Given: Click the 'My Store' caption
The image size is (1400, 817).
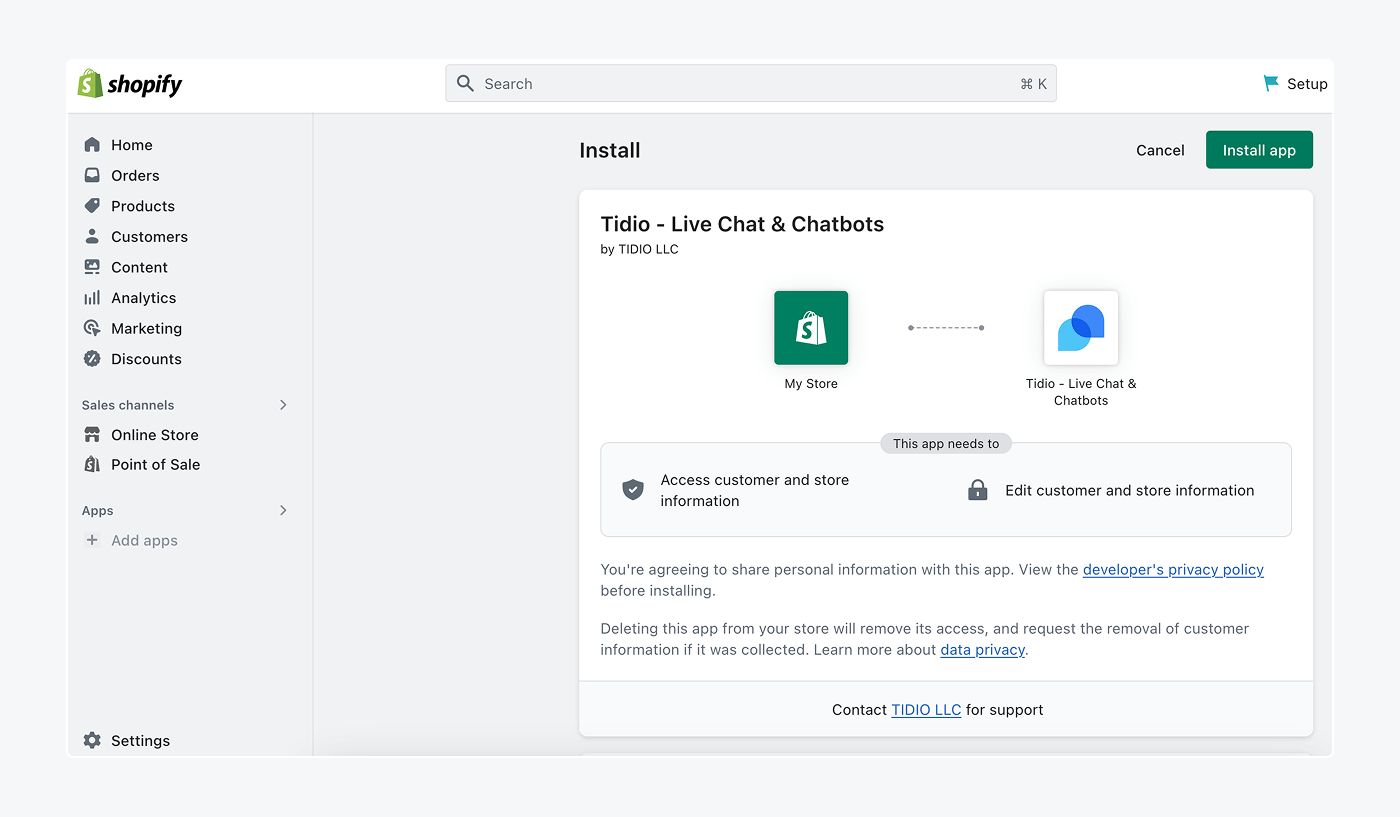Looking at the screenshot, I should coord(811,384).
